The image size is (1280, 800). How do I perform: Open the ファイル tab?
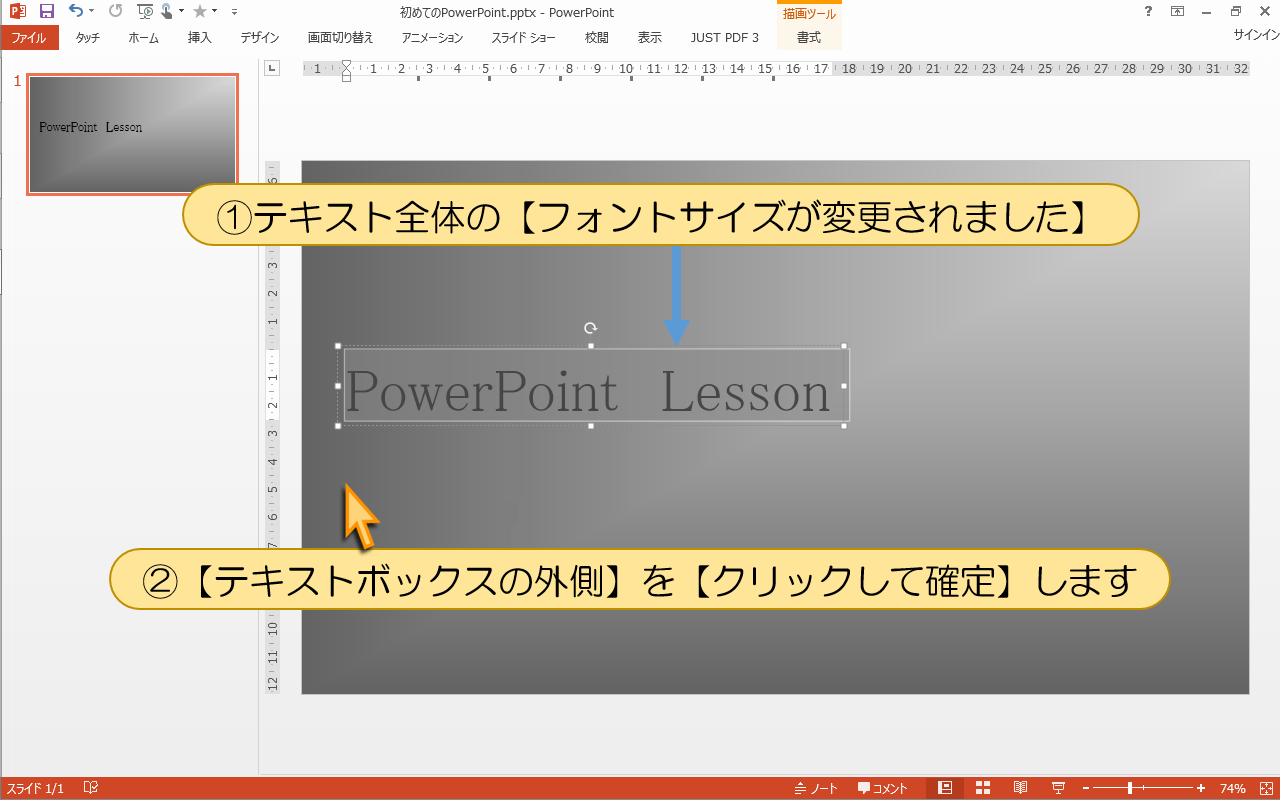pos(29,38)
